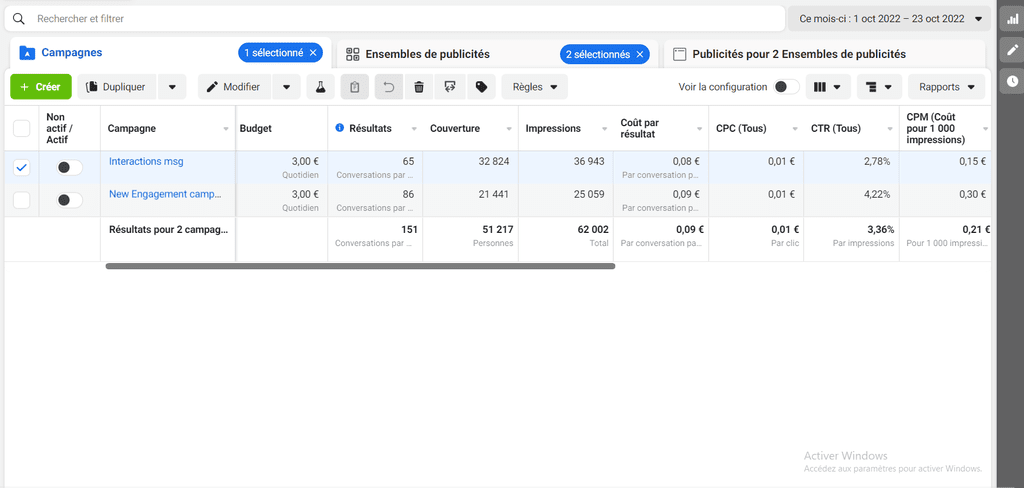Open the 'New Engagement camp...' campaign link
This screenshot has height=488, width=1024.
165,194
